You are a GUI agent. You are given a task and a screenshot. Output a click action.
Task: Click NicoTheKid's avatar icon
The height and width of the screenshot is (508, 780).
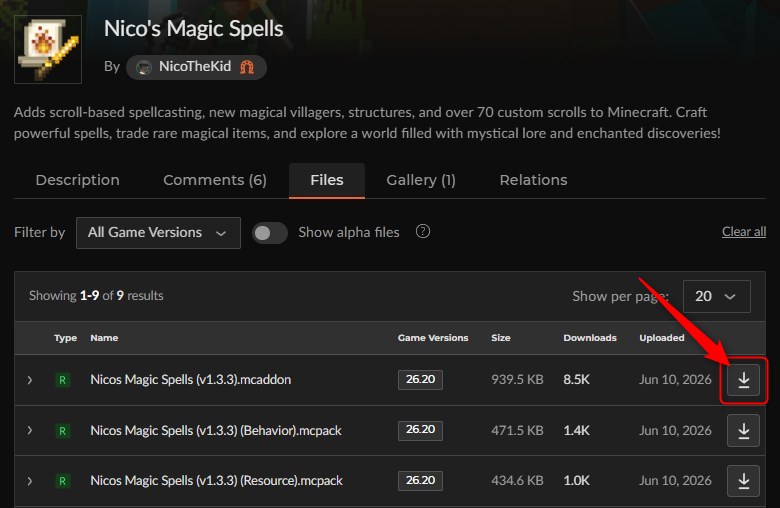(144, 67)
